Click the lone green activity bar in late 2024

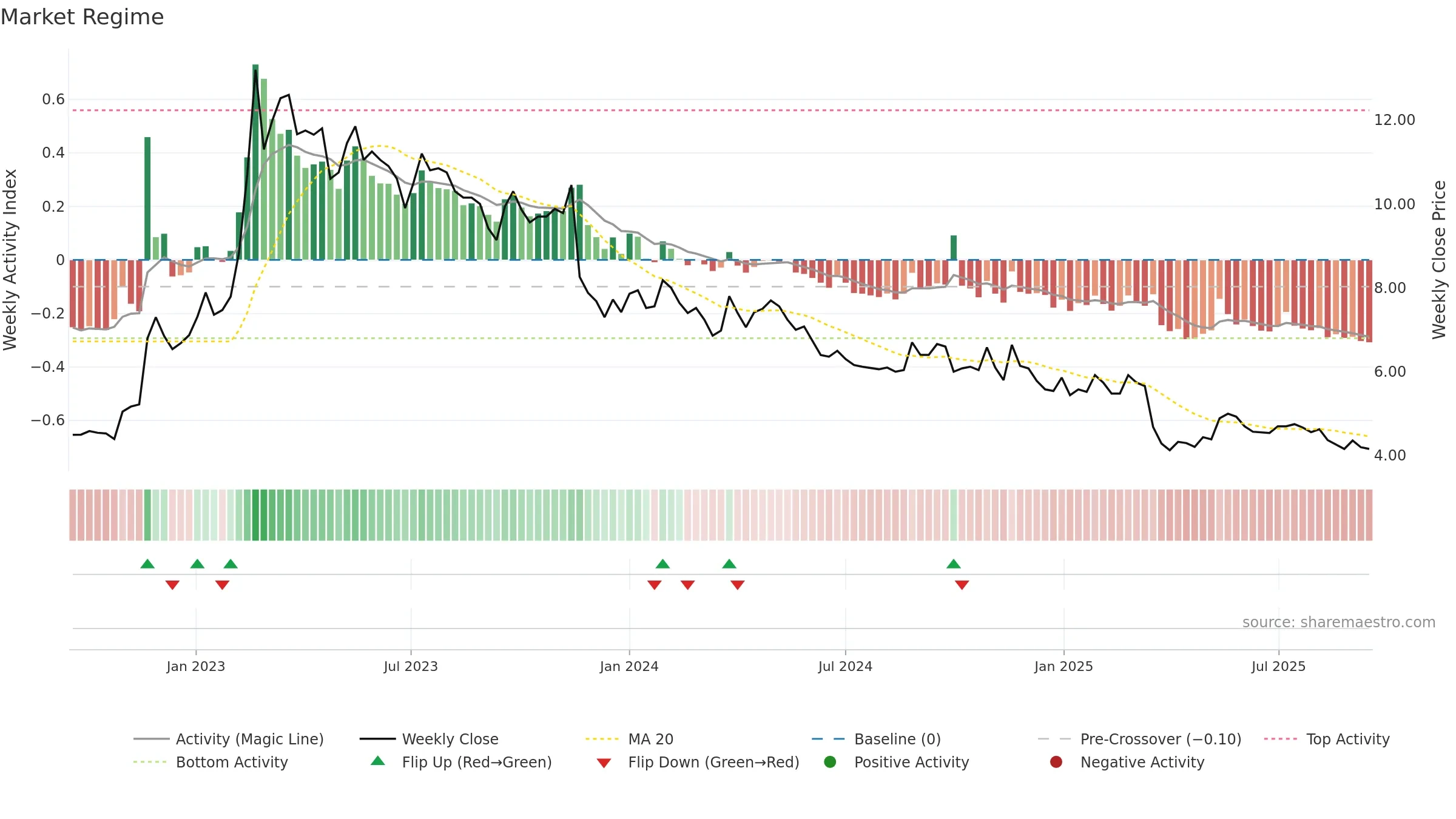click(x=954, y=248)
